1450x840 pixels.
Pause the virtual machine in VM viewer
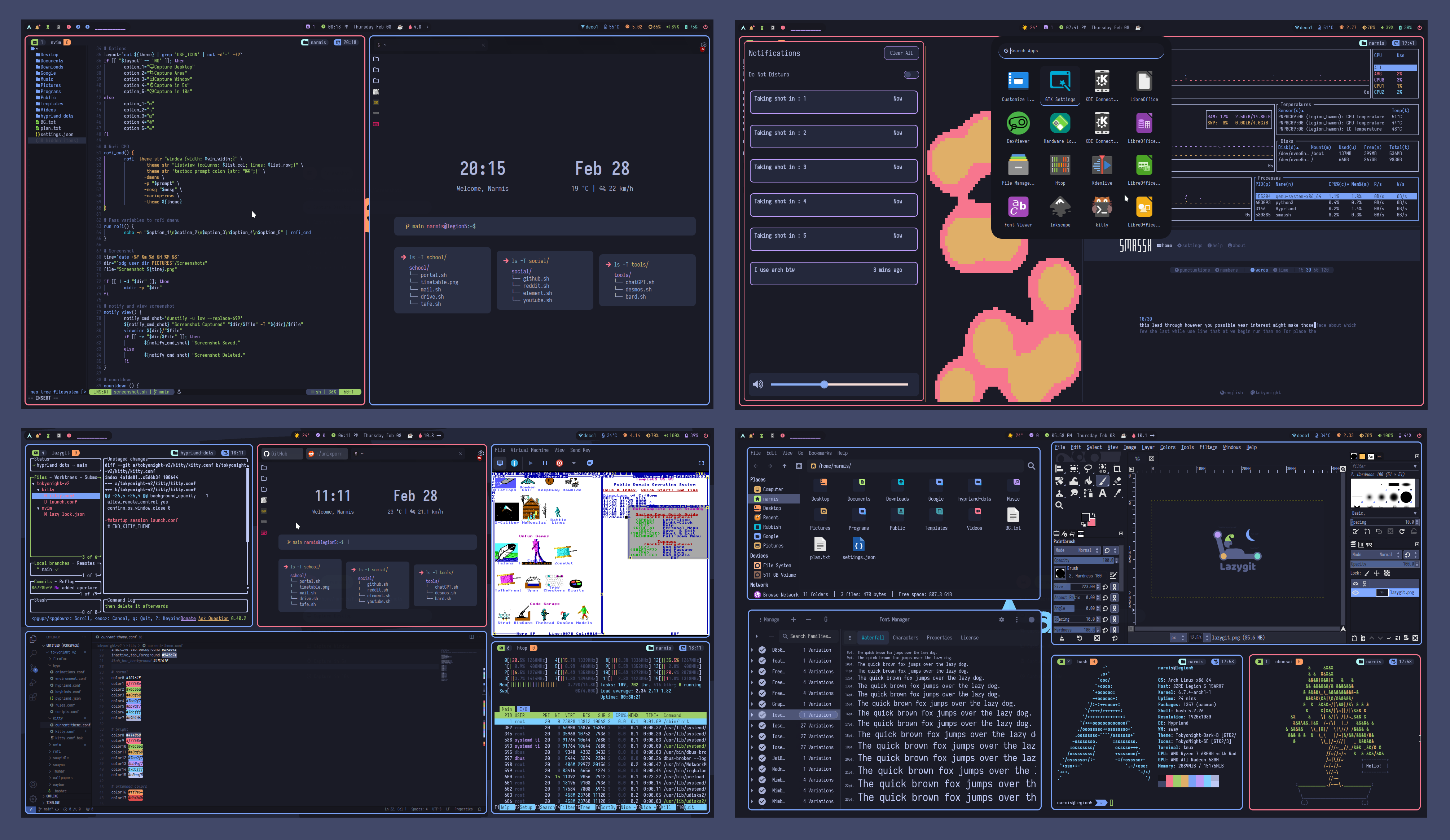pos(545,463)
